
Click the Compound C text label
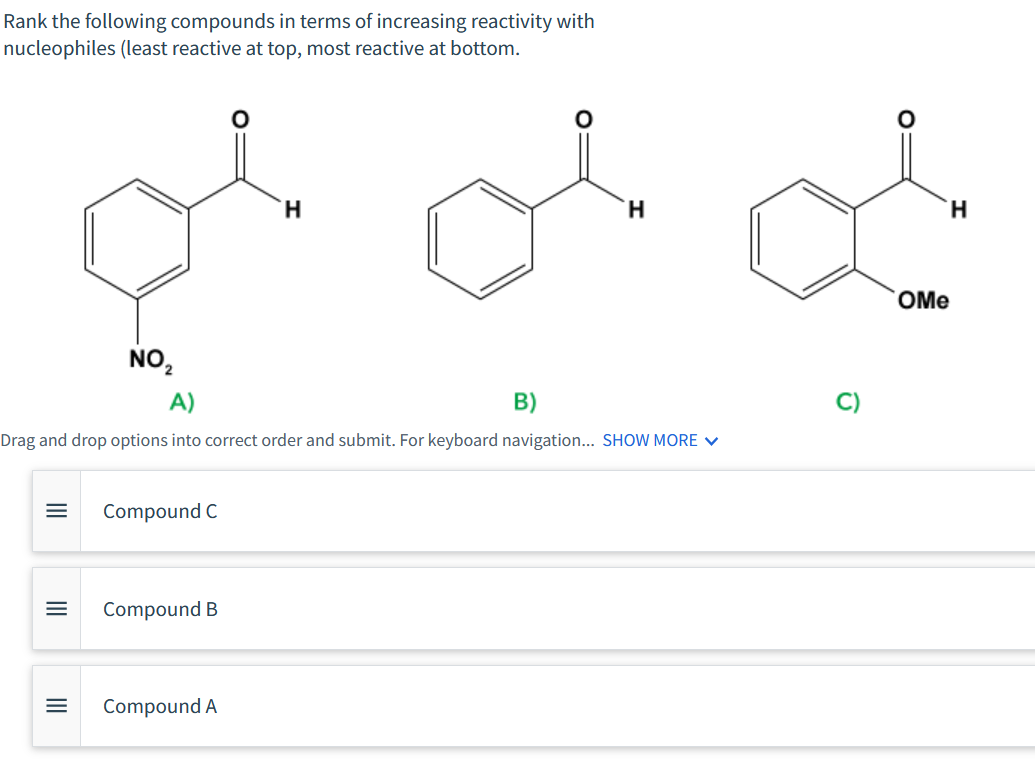coord(160,511)
